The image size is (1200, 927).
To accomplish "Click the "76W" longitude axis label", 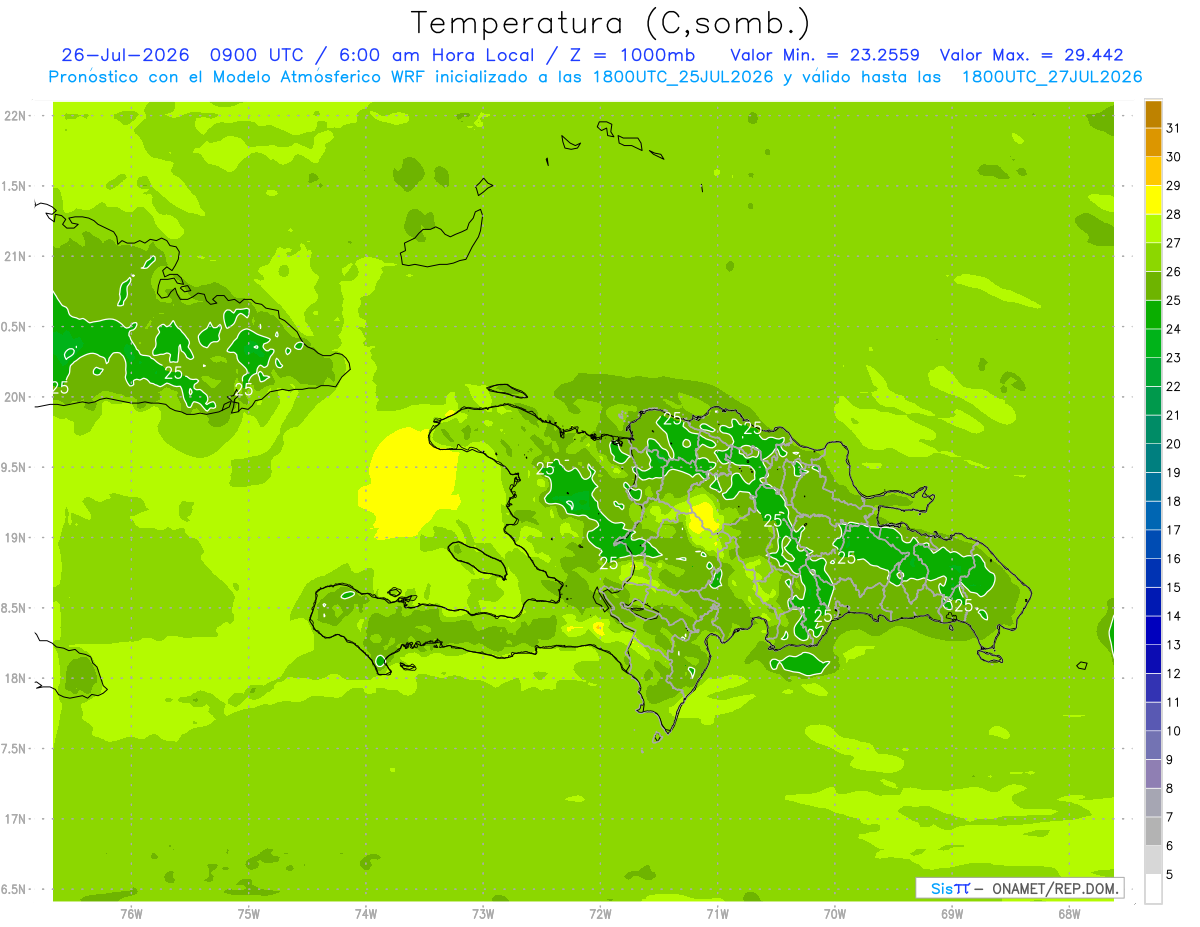I will [131, 914].
